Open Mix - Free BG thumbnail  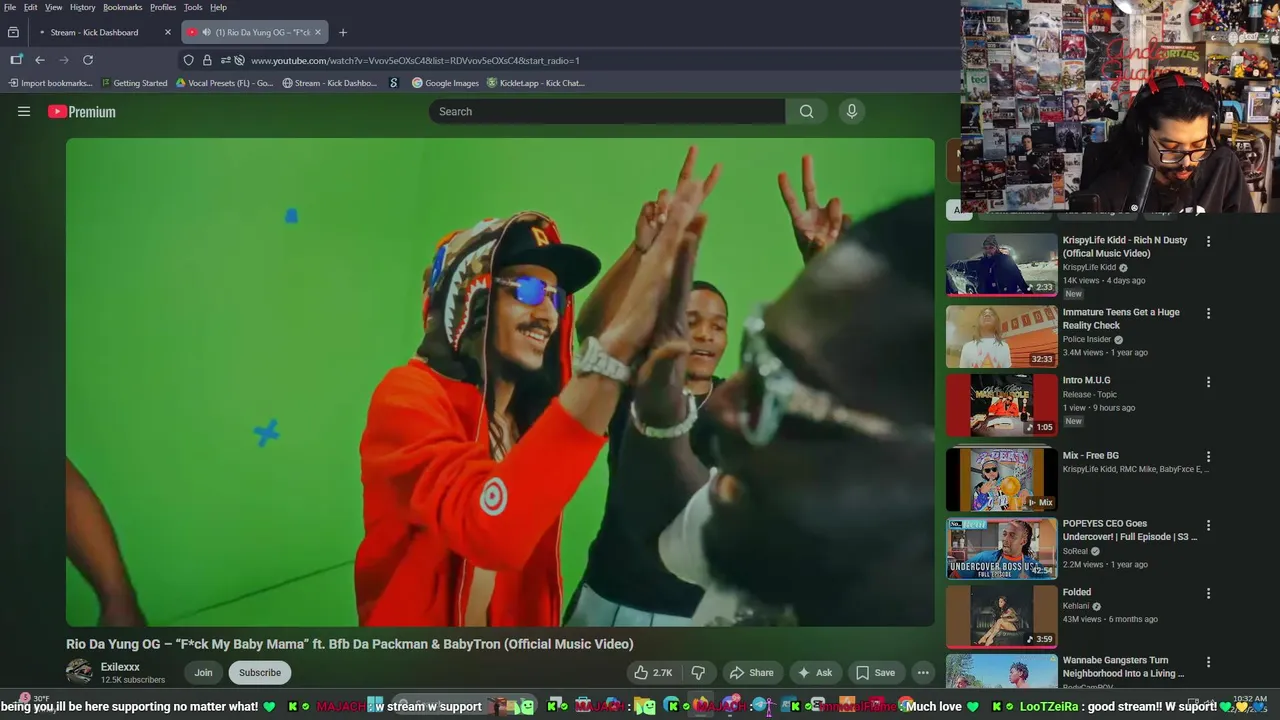pos(1002,480)
